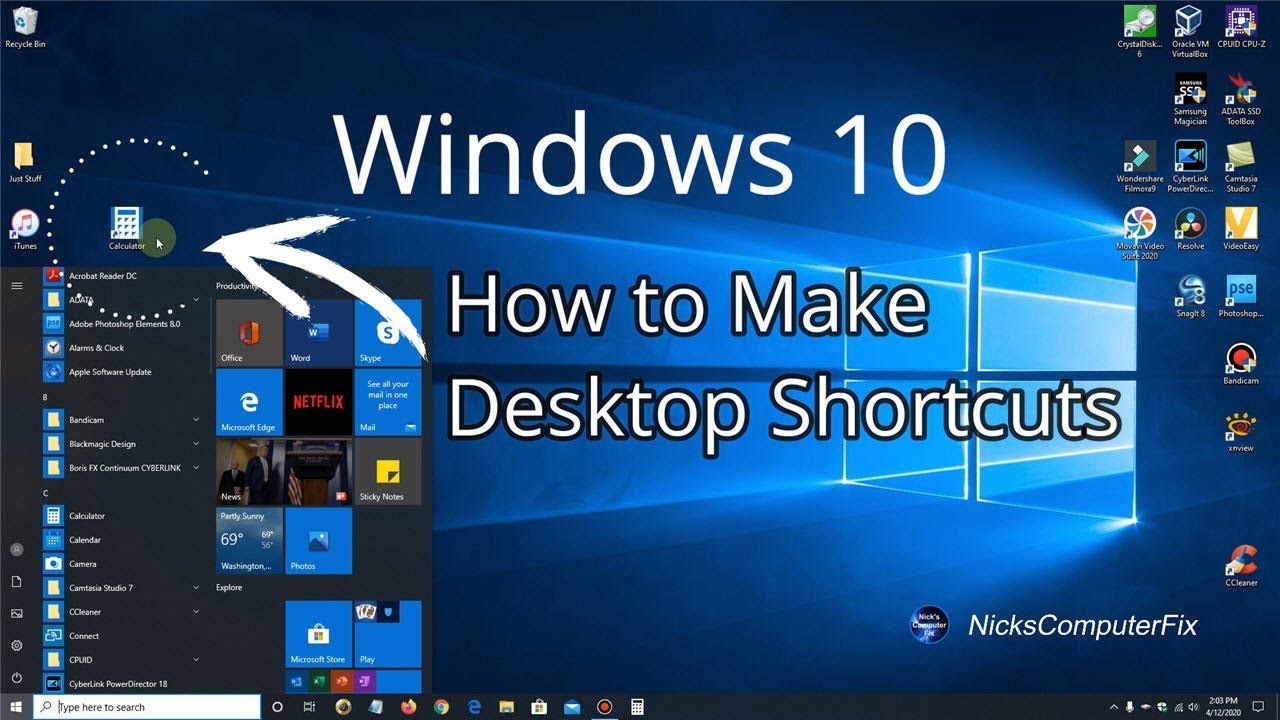Expand the Bandicam folder in Start menu
This screenshot has width=1280, height=720.
(196, 419)
